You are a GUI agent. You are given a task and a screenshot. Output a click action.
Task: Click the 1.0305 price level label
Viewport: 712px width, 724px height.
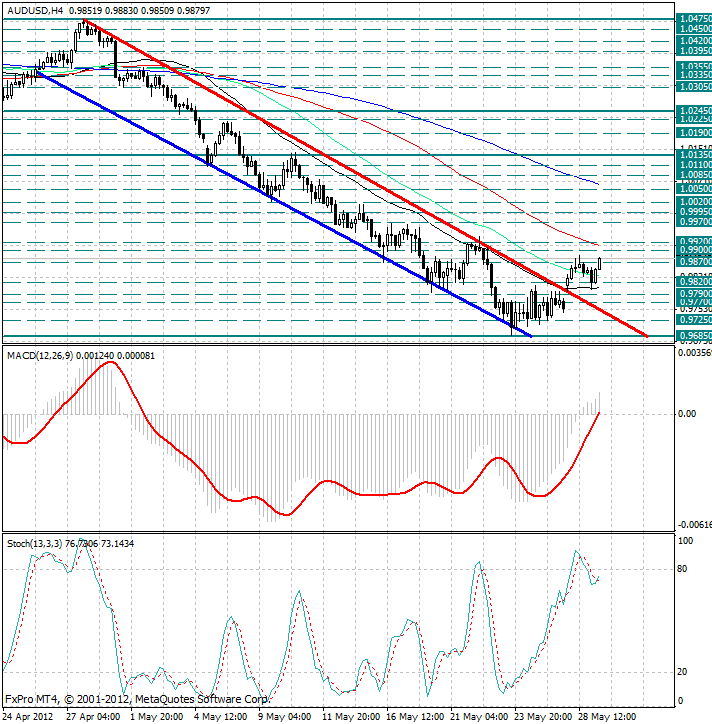[694, 86]
